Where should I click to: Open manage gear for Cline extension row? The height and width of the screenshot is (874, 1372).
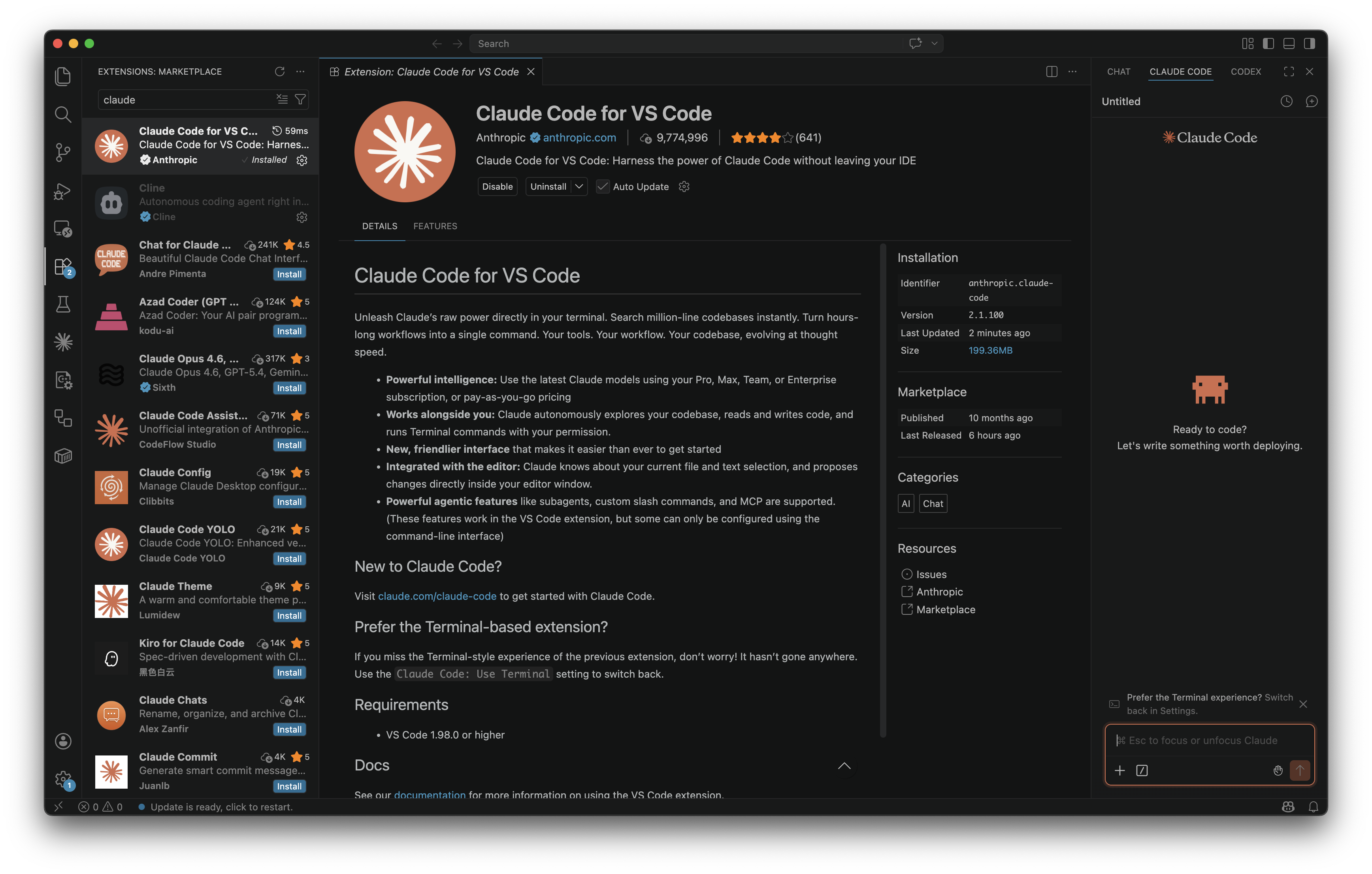point(302,217)
